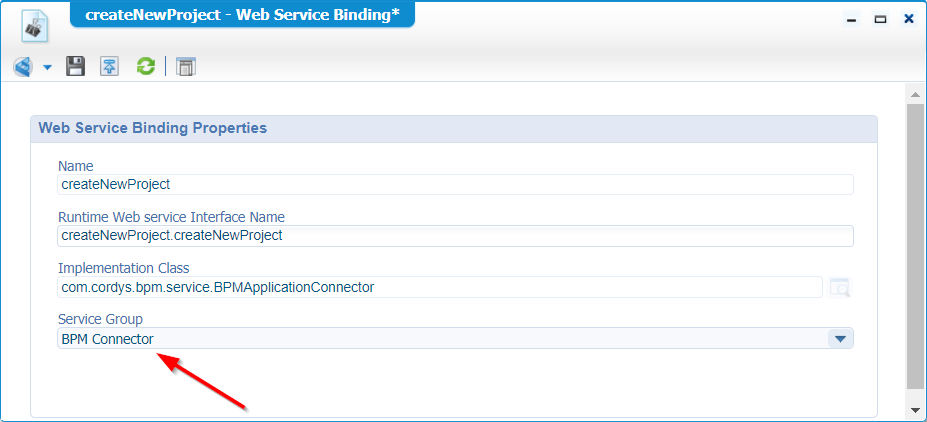Browse for Implementation Class using magnifier icon
Image resolution: width=927 pixels, height=422 pixels.
click(x=840, y=287)
